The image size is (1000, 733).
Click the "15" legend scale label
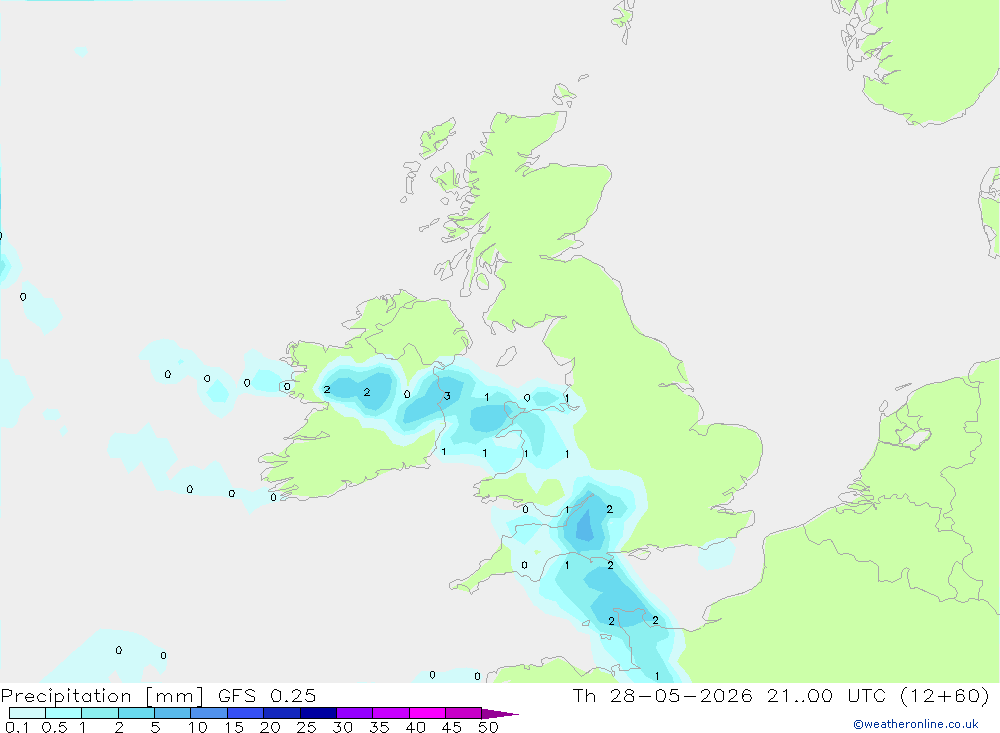[x=234, y=727]
